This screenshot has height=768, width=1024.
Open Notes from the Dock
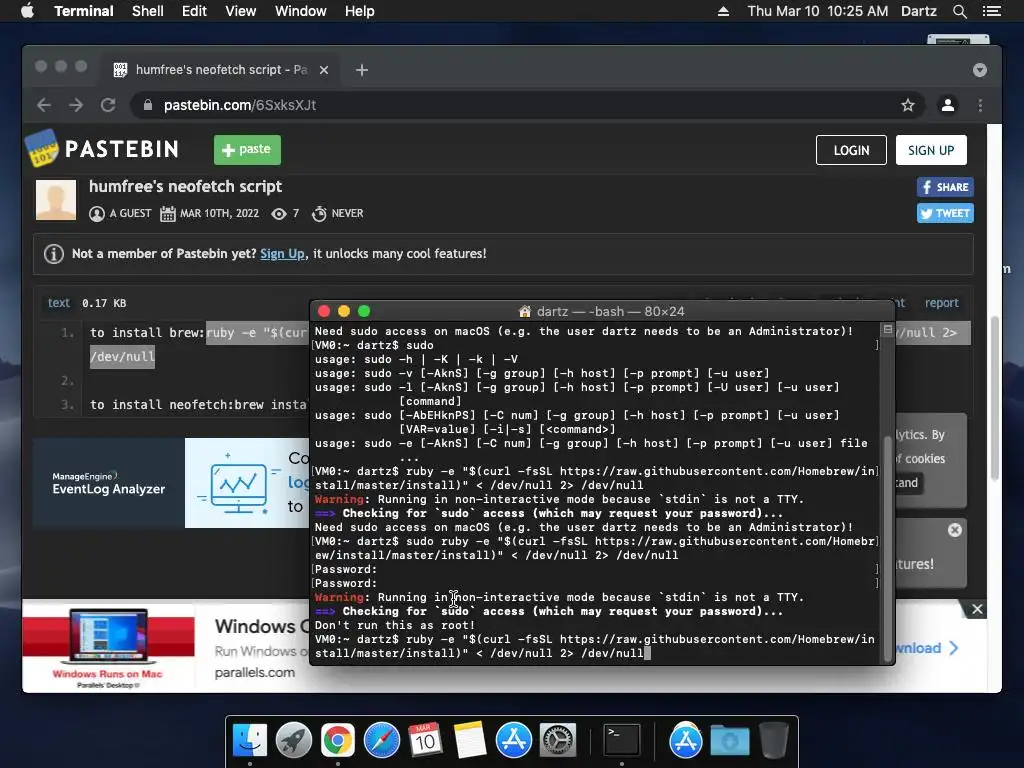[470, 741]
